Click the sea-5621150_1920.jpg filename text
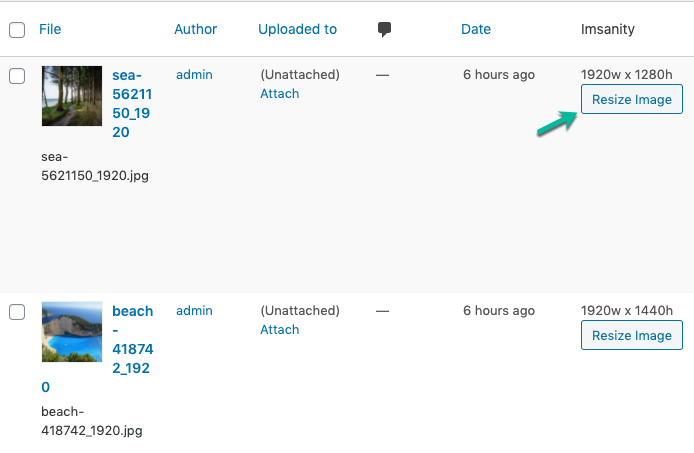 [95, 166]
